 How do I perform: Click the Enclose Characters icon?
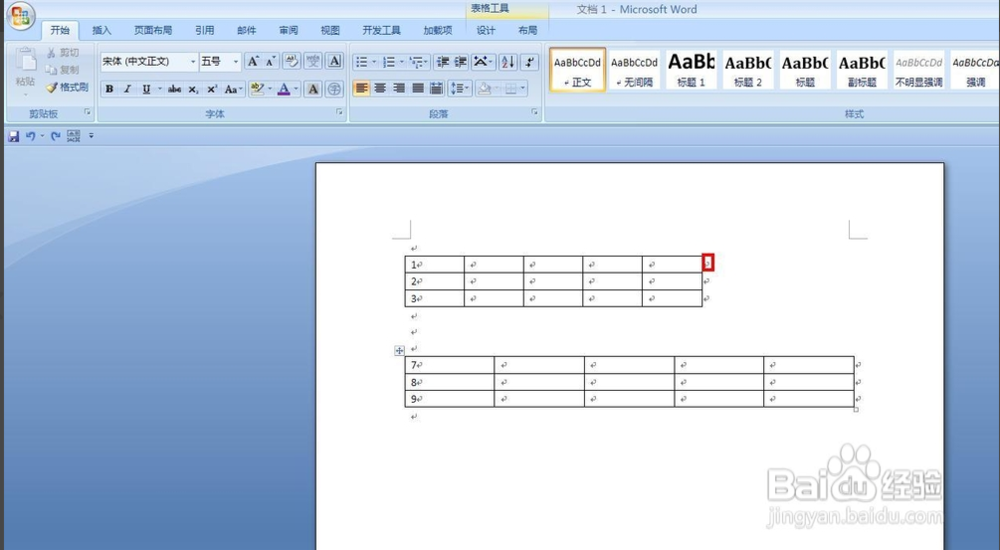click(x=334, y=89)
